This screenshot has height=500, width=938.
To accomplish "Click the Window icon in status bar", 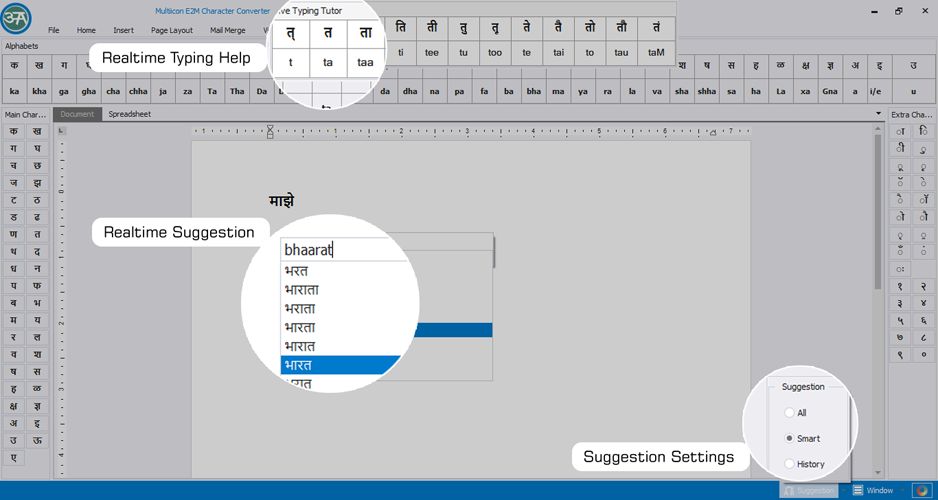I will tap(858, 490).
